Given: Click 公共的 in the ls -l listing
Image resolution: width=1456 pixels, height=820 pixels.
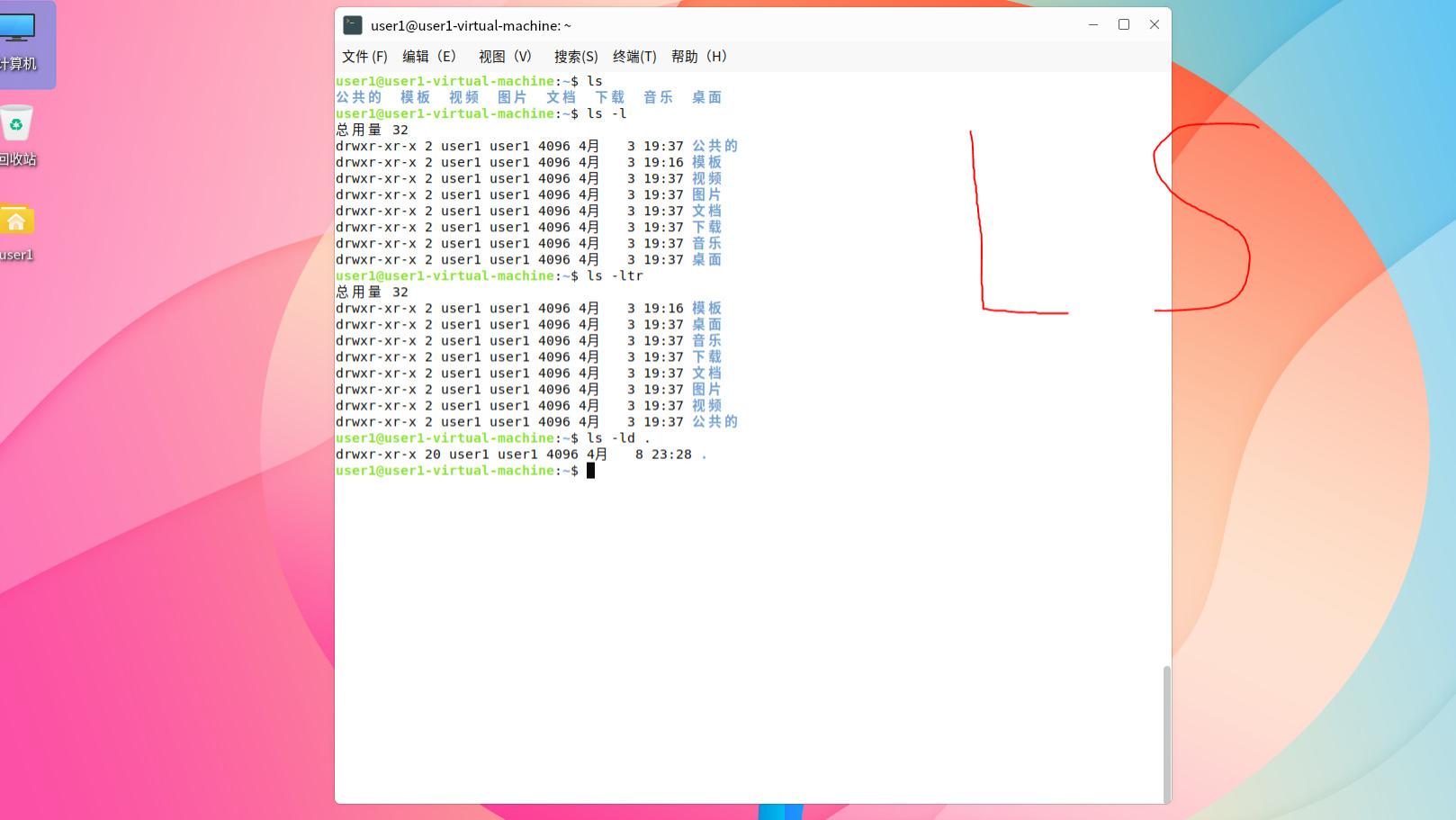Looking at the screenshot, I should [715, 146].
